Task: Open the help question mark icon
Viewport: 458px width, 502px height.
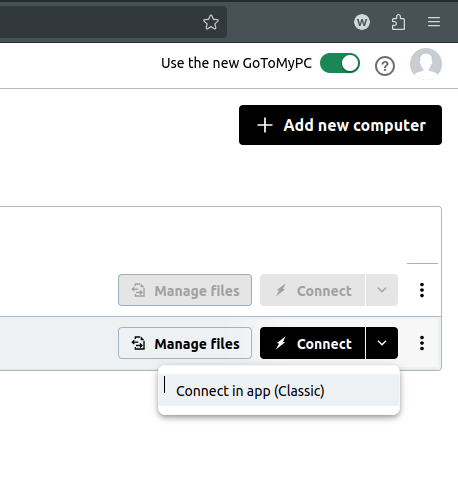Action: (x=385, y=66)
